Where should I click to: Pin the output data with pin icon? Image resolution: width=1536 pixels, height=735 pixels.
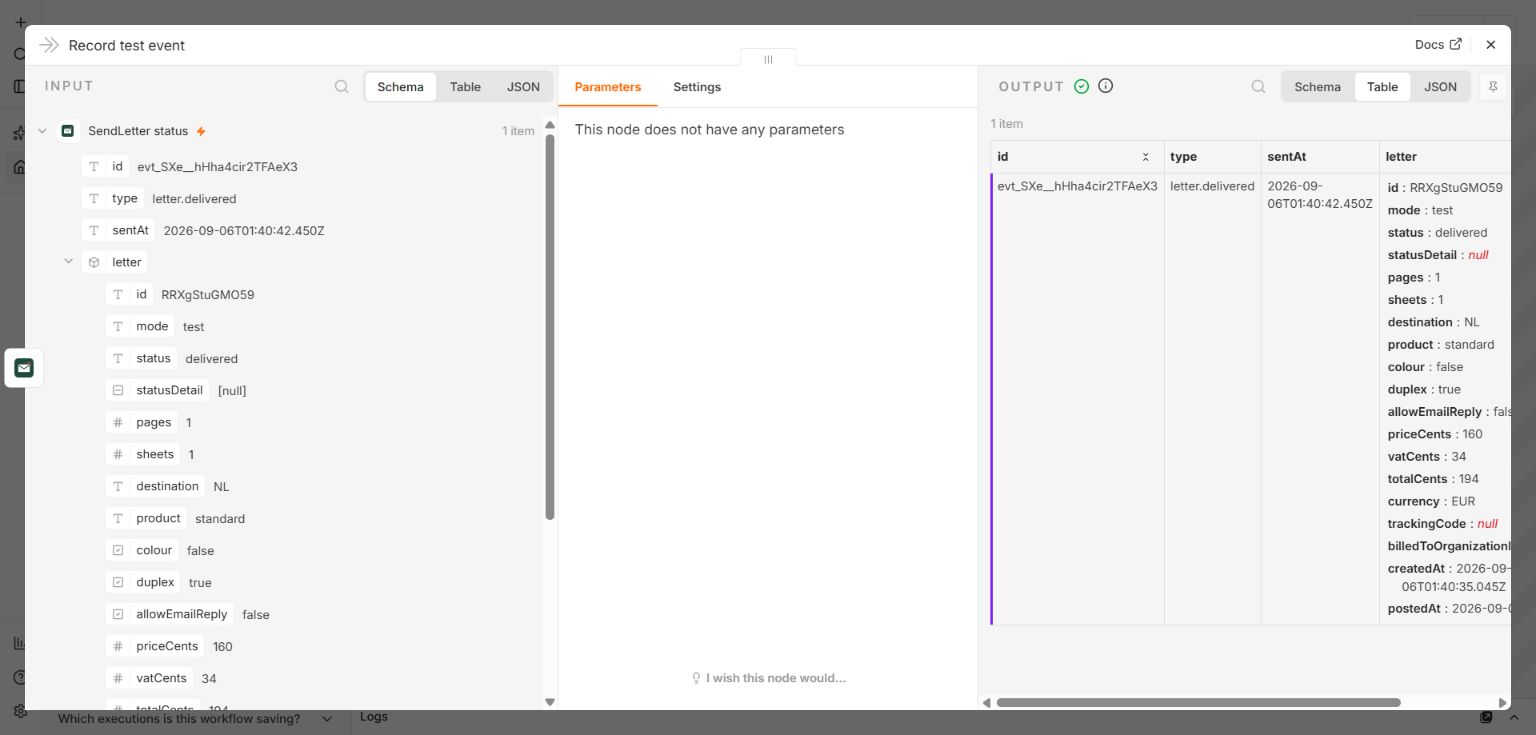[1493, 87]
